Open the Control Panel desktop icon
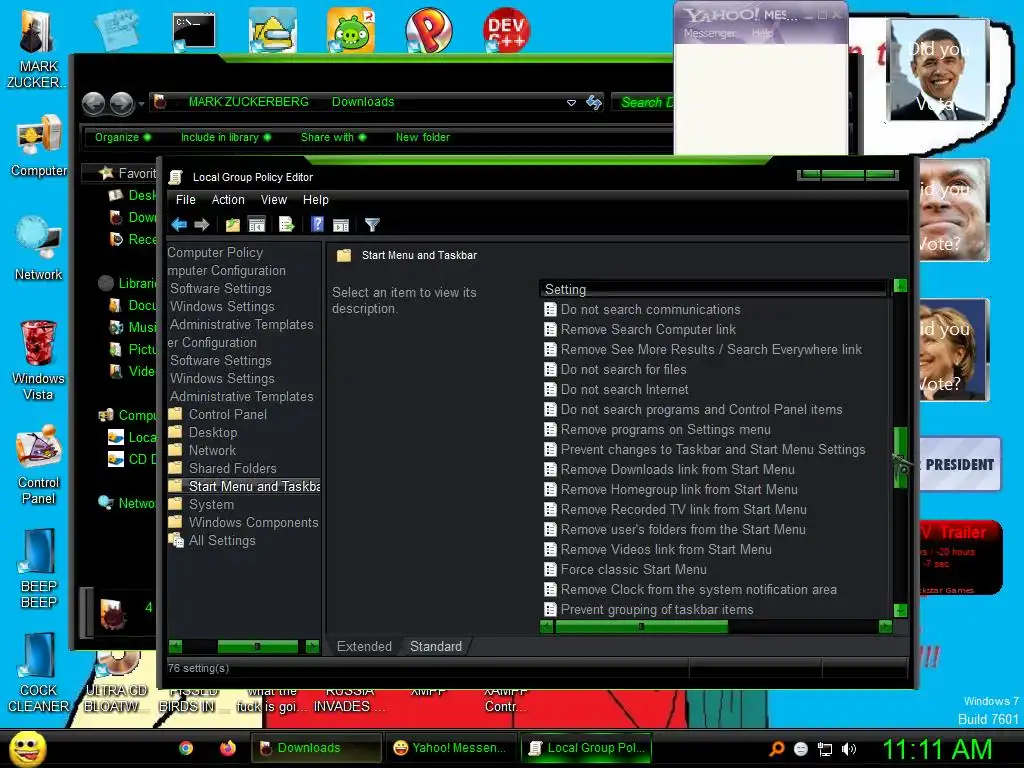1024x768 pixels. (39, 465)
